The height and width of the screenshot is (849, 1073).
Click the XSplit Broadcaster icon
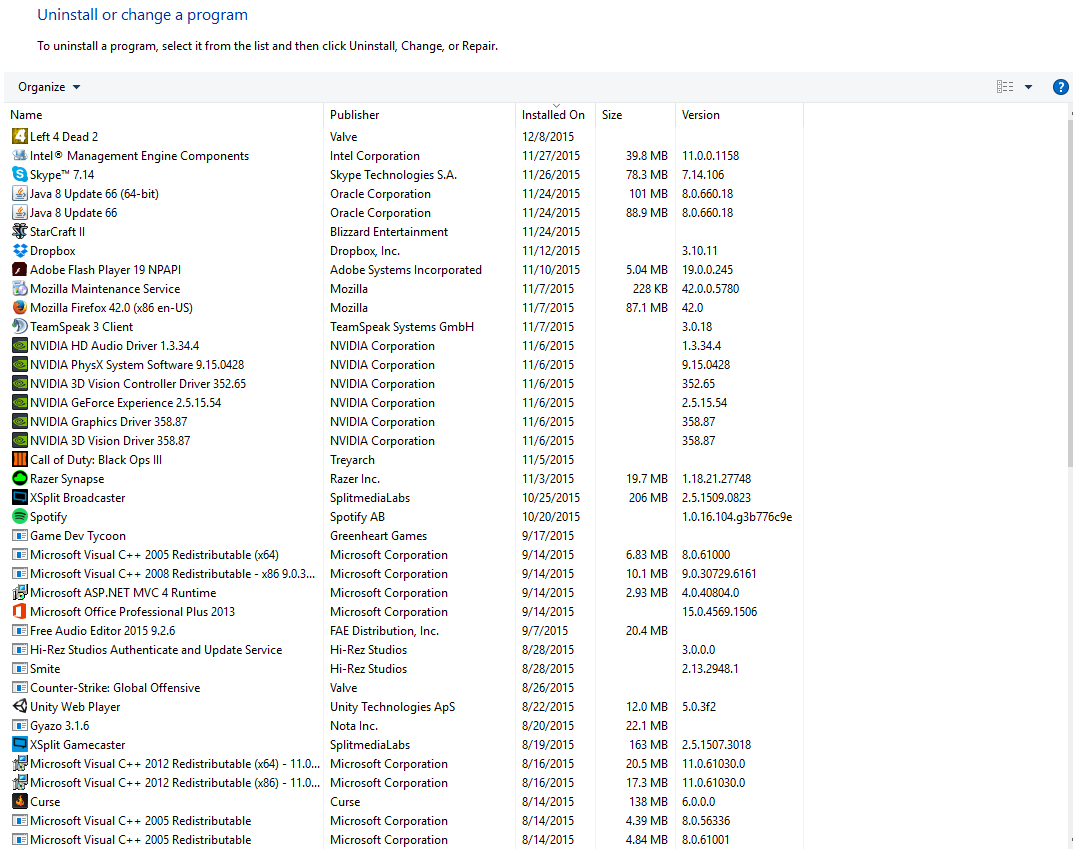[x=20, y=497]
